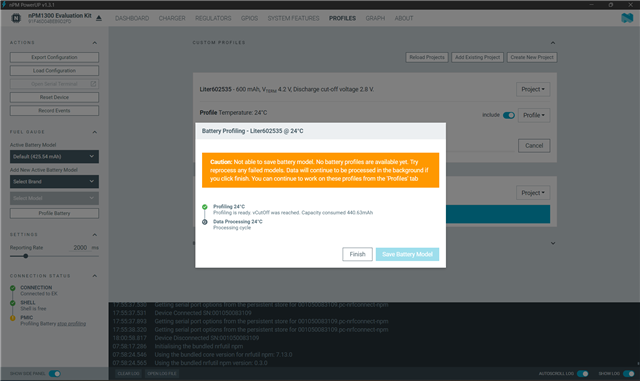Click the Record Events button

(54, 111)
